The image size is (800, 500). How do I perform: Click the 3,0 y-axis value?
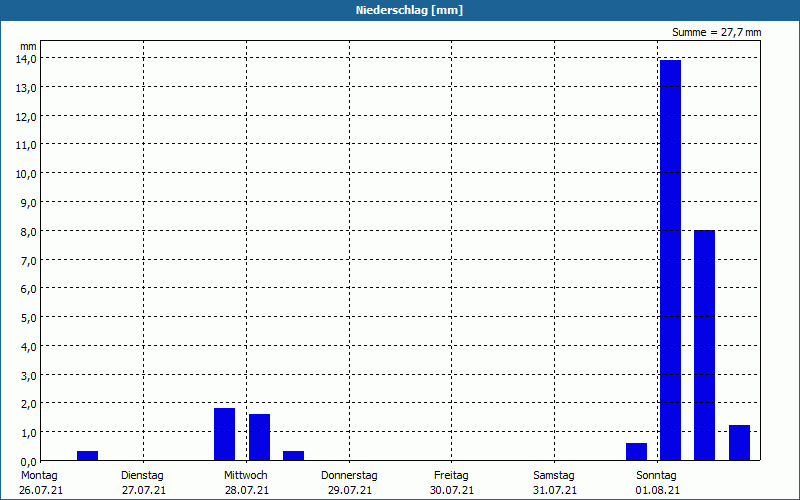pos(28,376)
